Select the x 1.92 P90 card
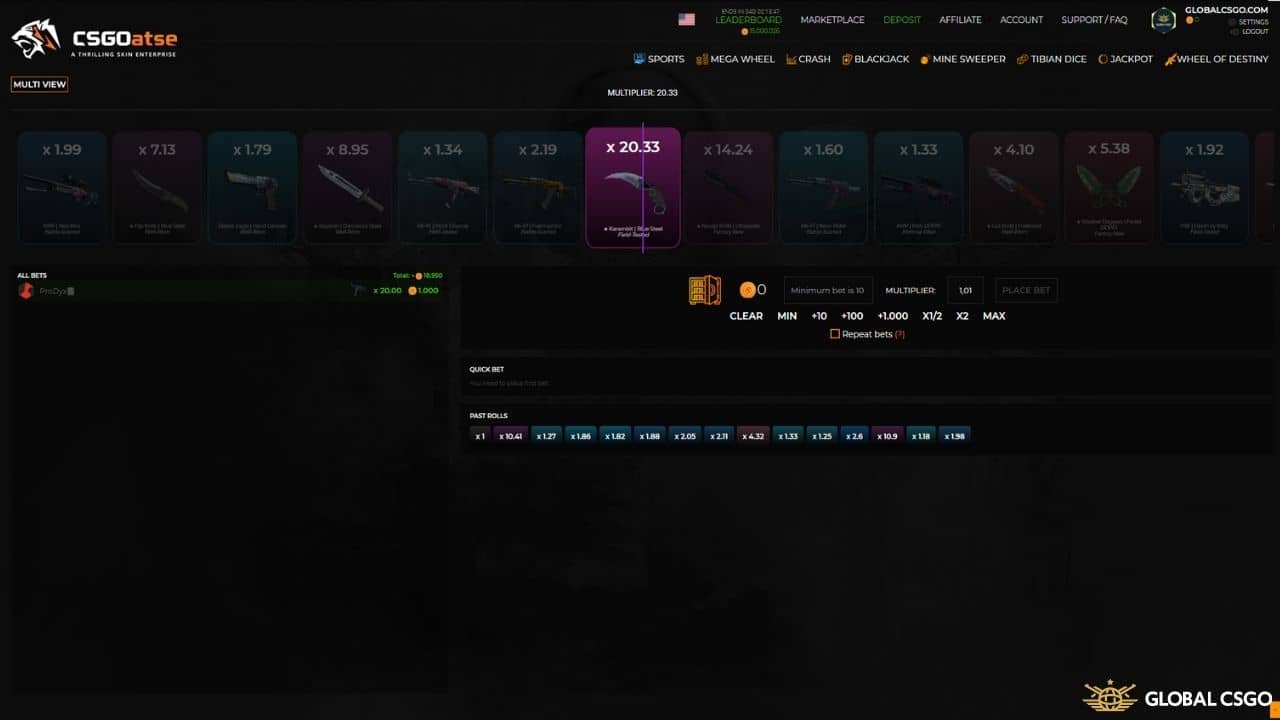The width and height of the screenshot is (1280, 720). [1204, 189]
